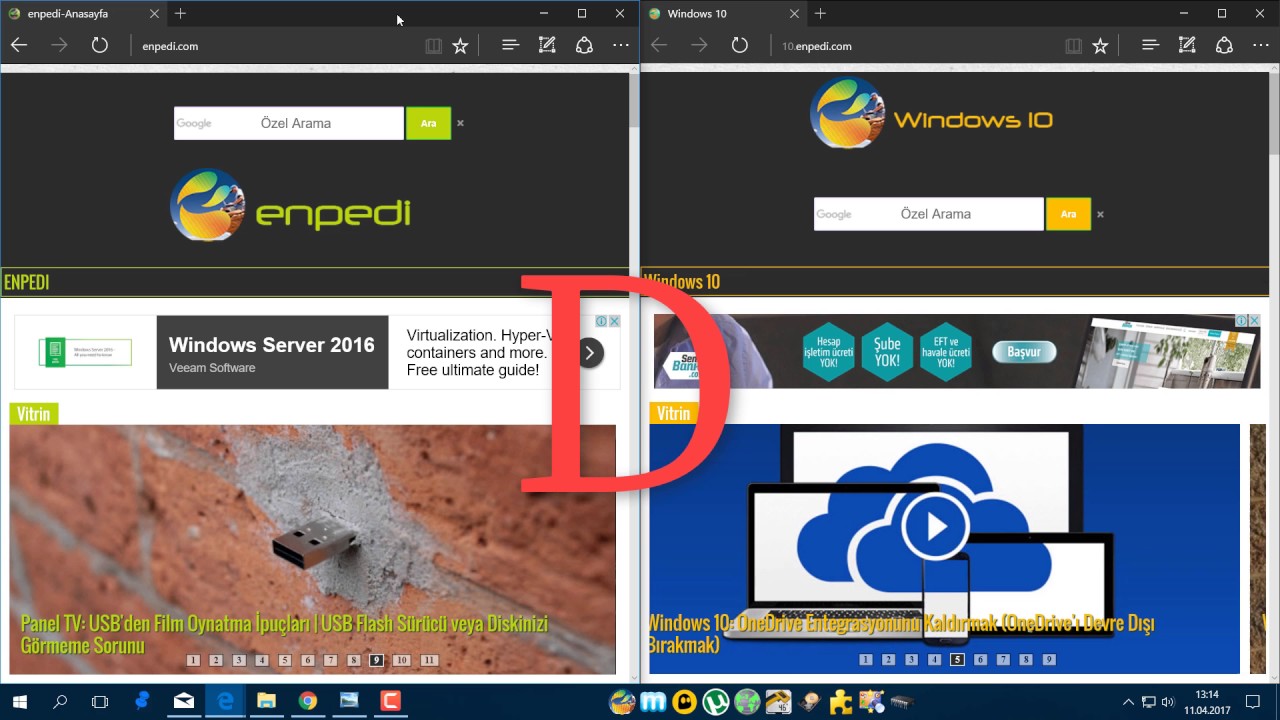Select the Windows 10 browser tab

point(722,14)
